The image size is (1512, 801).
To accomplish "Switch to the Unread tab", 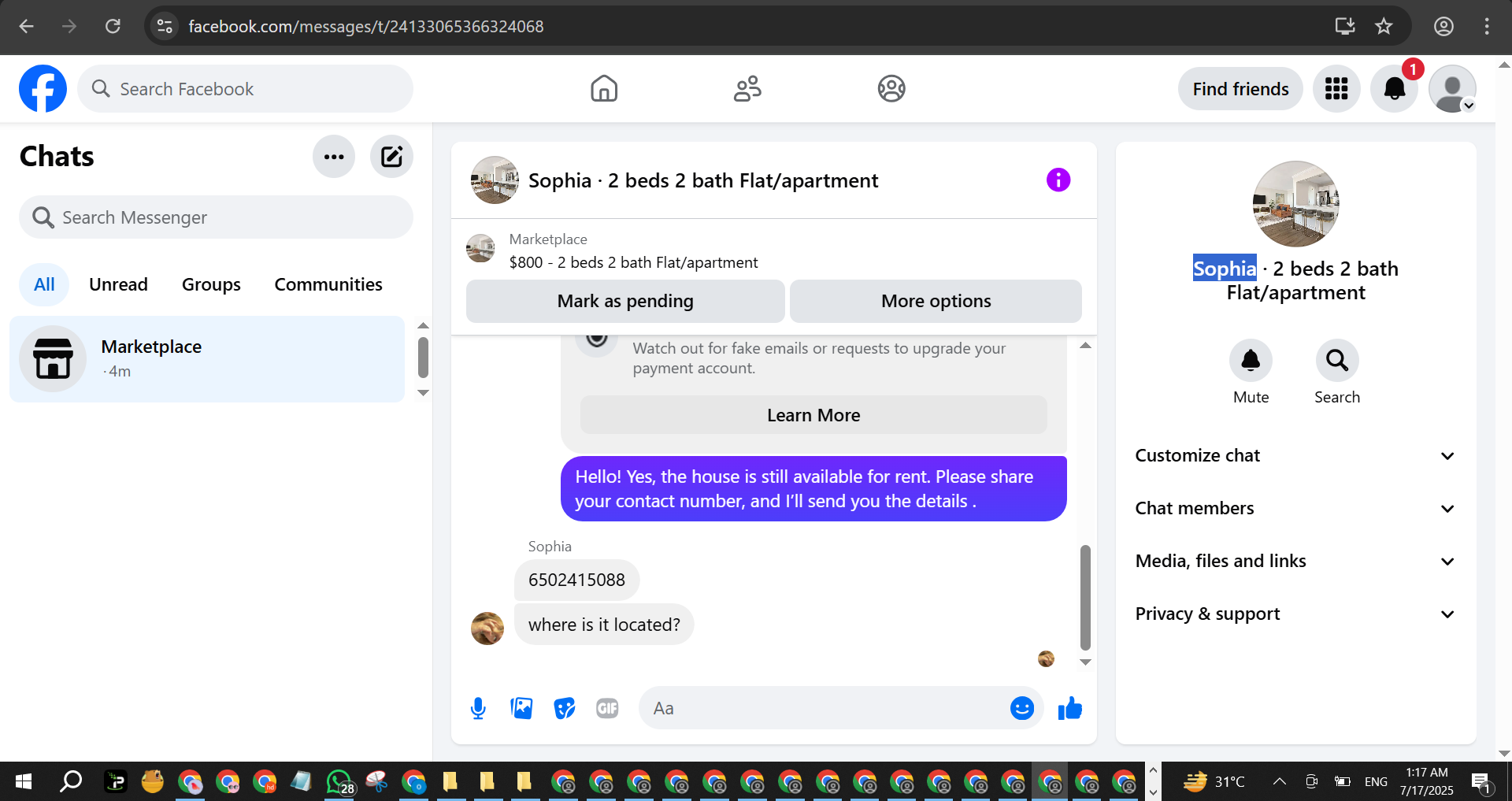I will [118, 284].
